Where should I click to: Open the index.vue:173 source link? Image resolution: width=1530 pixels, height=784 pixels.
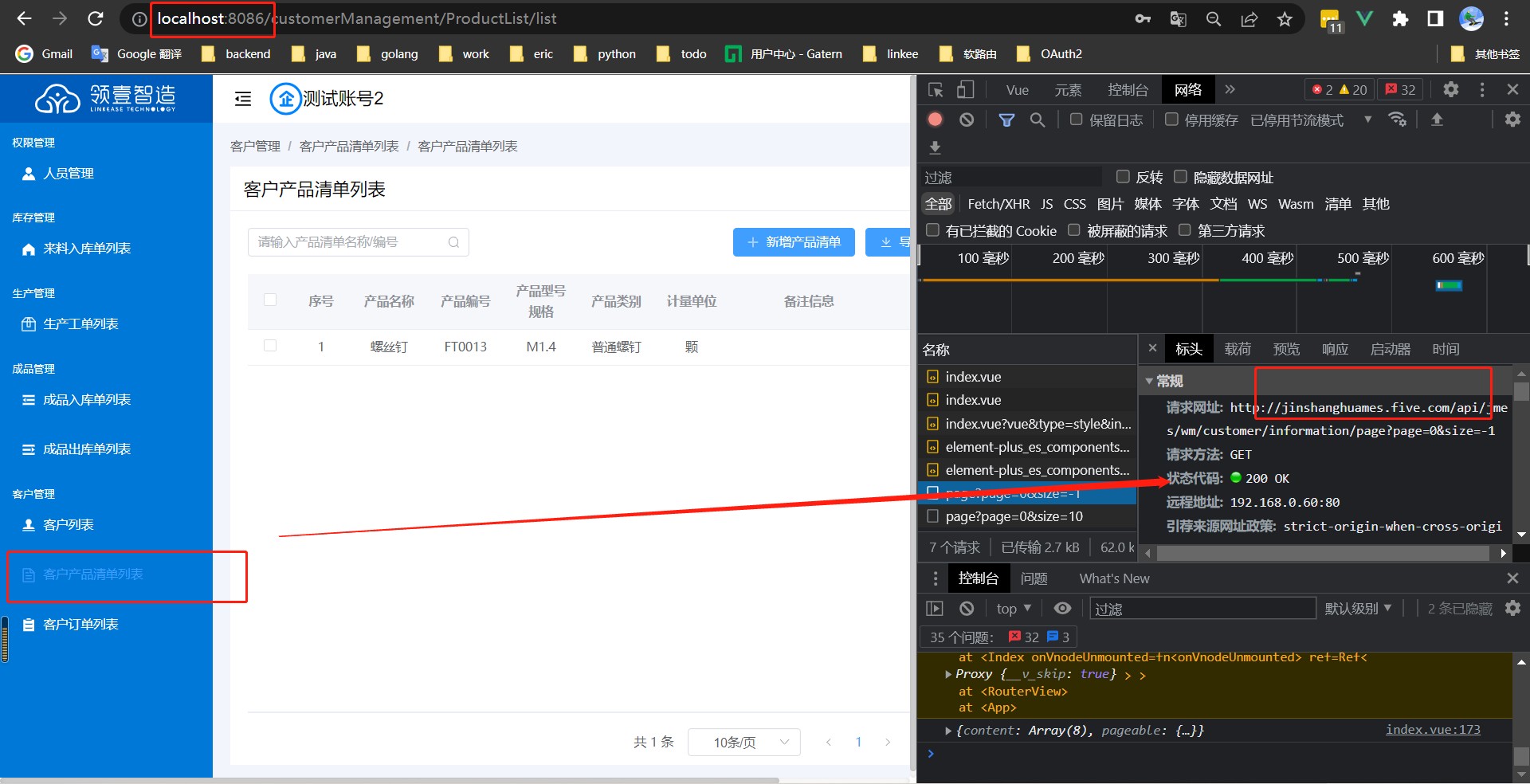(1433, 730)
